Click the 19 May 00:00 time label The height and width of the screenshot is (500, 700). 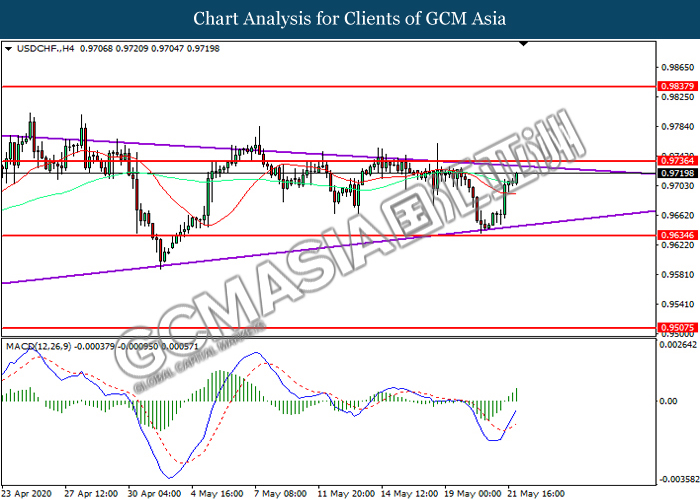[x=473, y=494]
